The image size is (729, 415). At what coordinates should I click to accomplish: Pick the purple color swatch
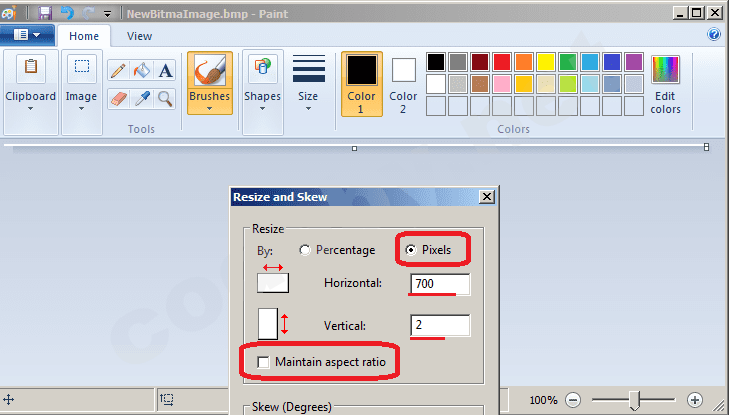[634, 62]
